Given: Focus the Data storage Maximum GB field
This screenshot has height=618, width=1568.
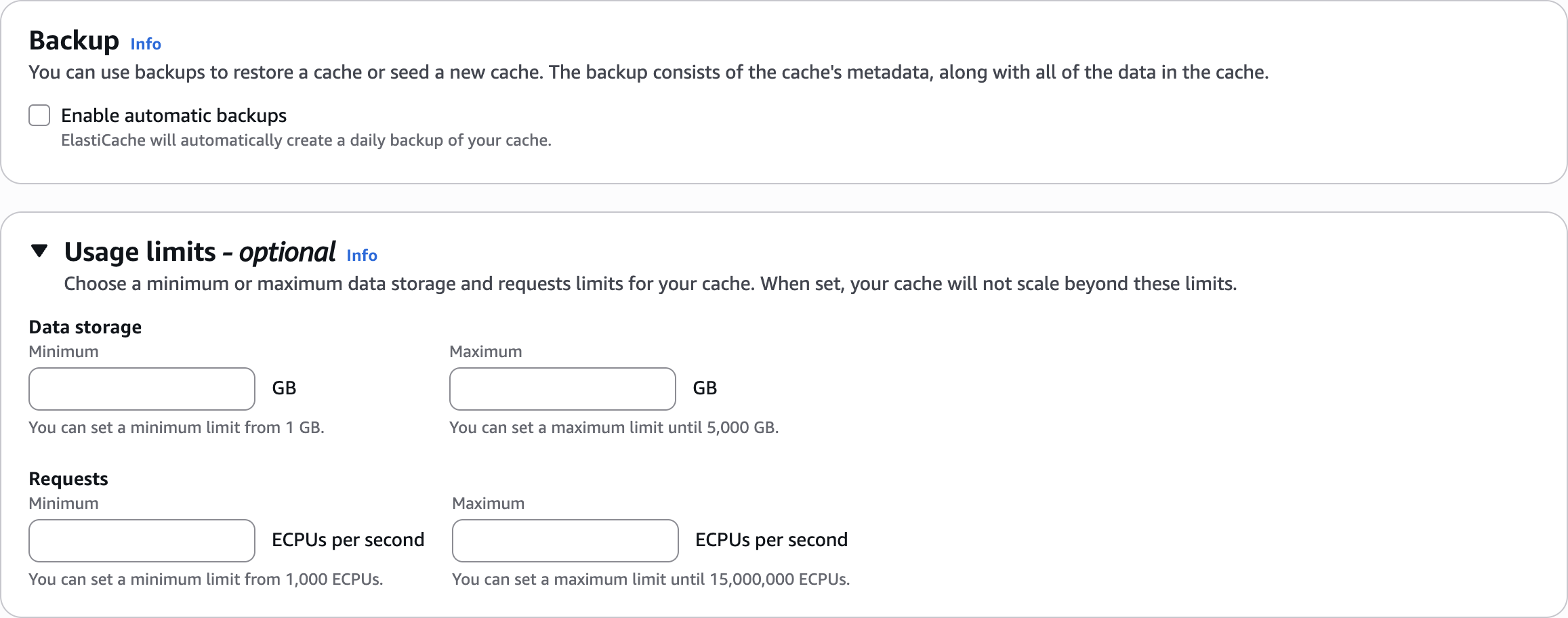Looking at the screenshot, I should pyautogui.click(x=562, y=389).
